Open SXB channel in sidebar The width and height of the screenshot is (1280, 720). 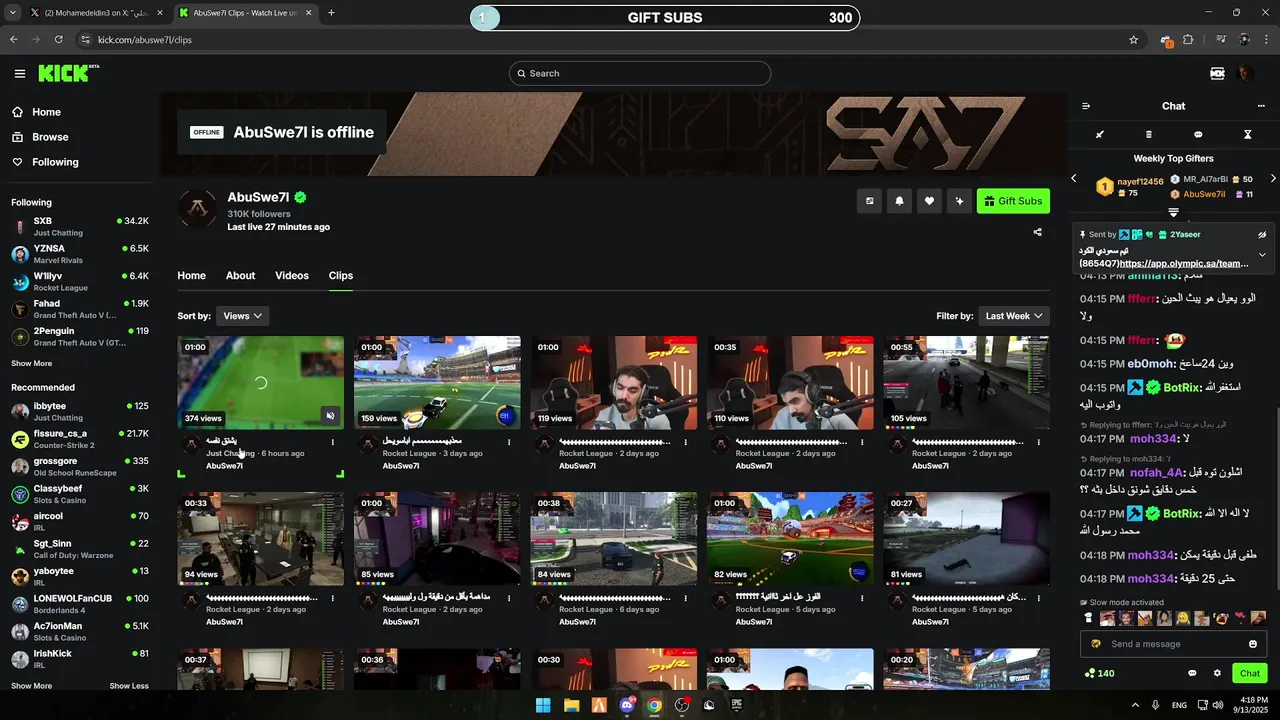pyautogui.click(x=80, y=226)
